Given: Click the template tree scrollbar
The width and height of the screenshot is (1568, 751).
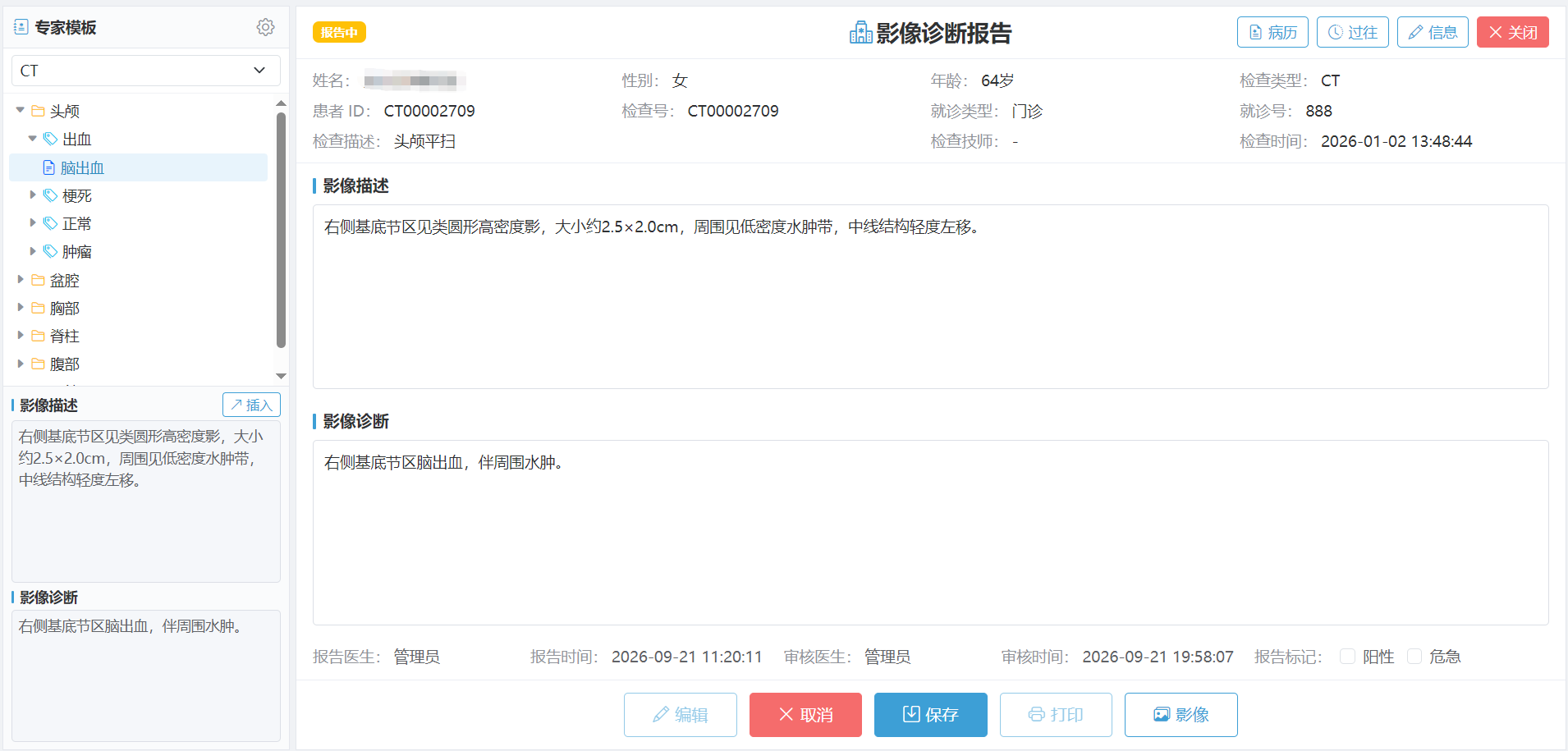Looking at the screenshot, I should (x=281, y=230).
